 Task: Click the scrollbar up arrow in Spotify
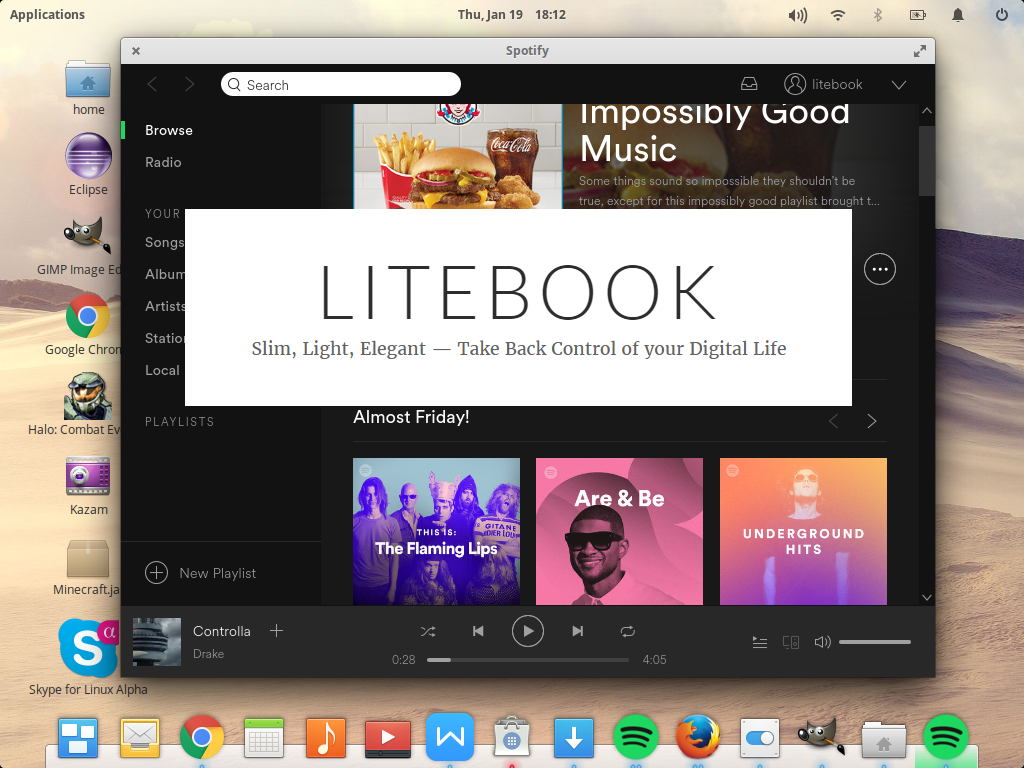[927, 111]
